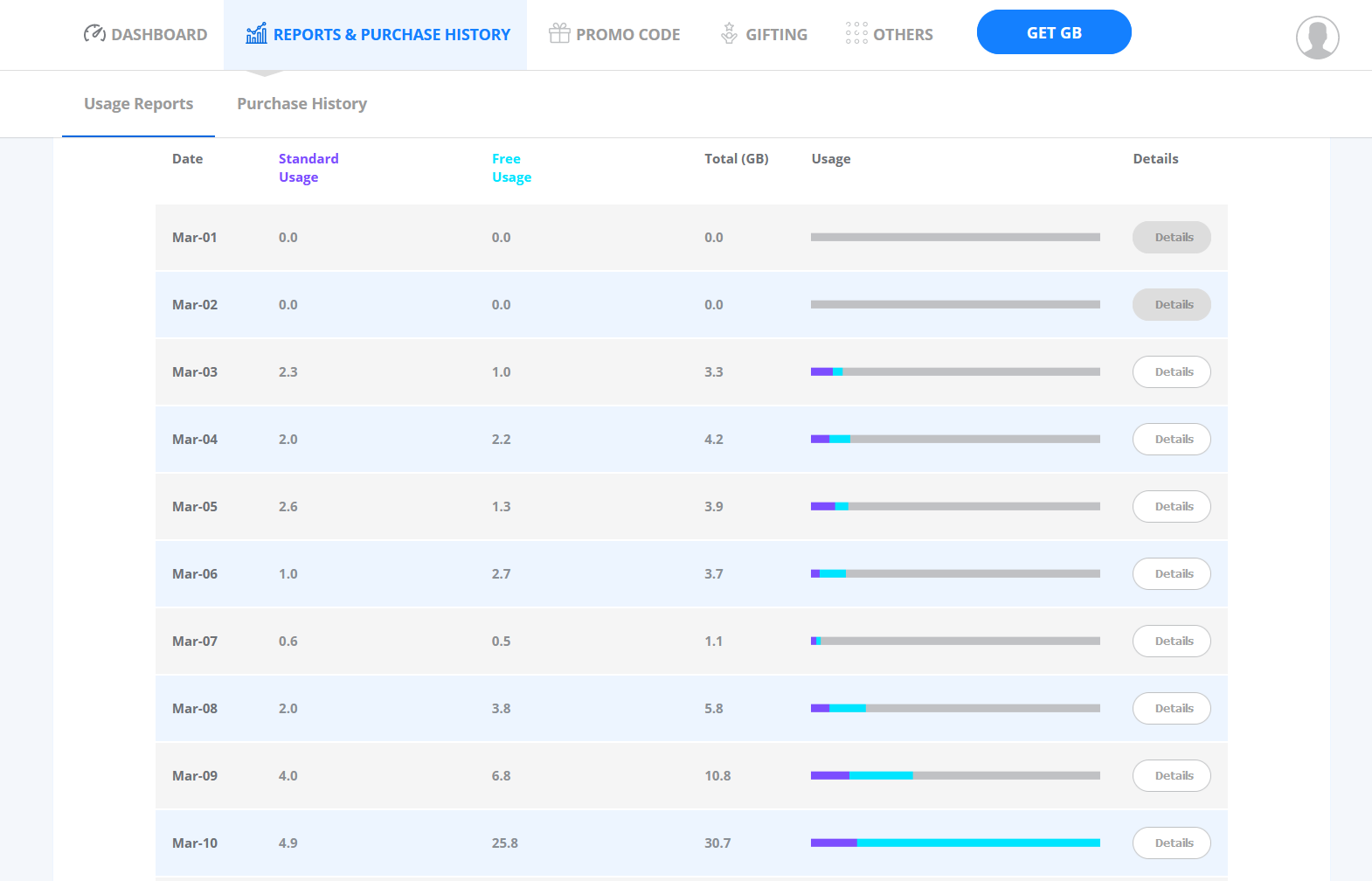Open Details for Mar-03
Screen dimensions: 1372x881
[1172, 371]
